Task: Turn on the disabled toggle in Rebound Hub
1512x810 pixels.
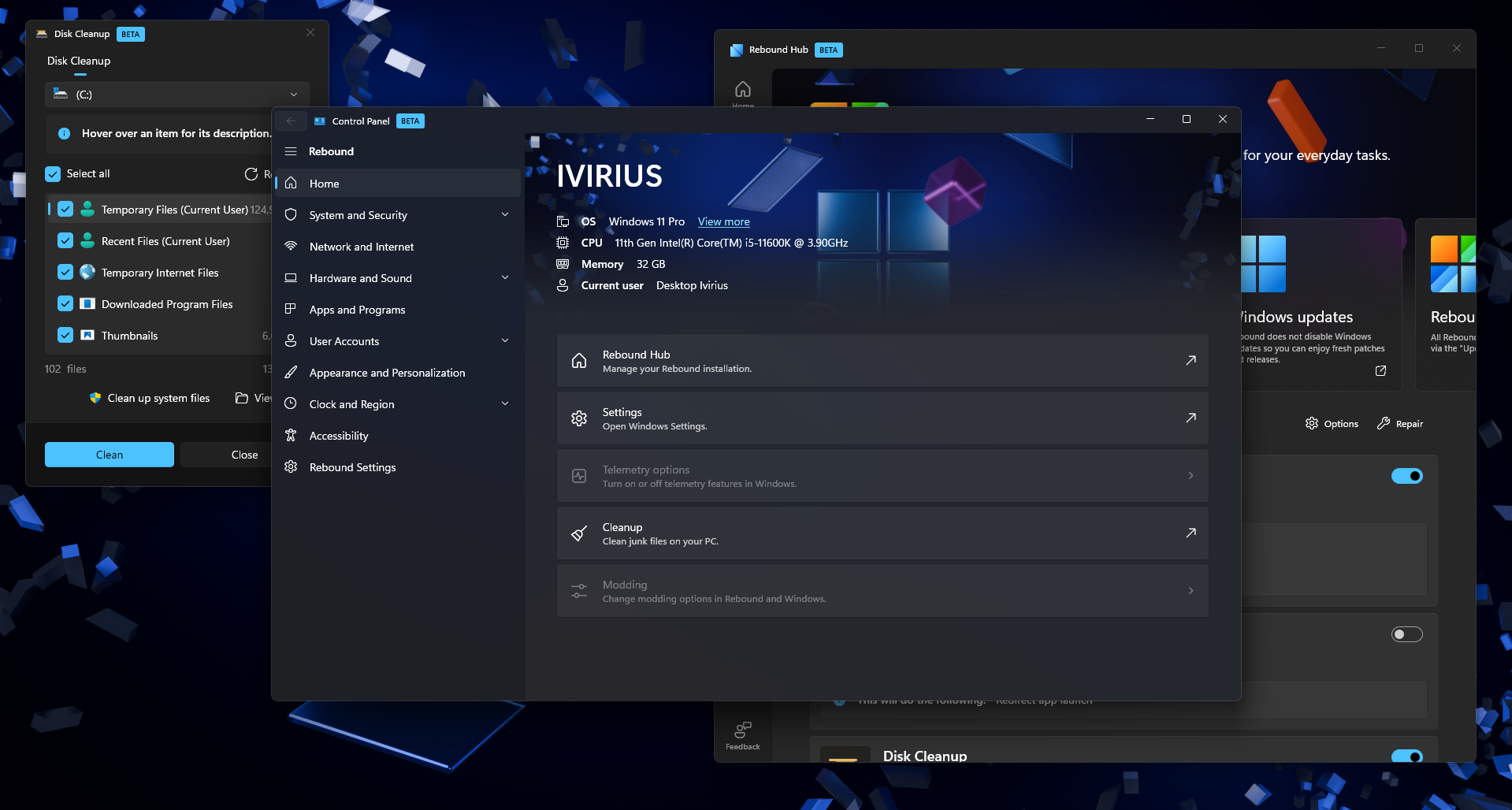Action: 1406,634
